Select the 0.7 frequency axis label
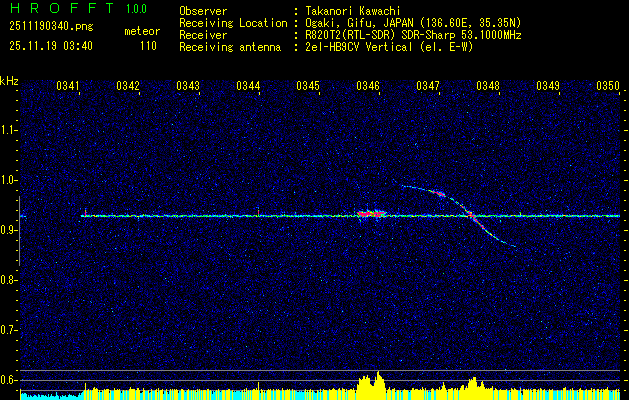Image resolution: width=629 pixels, height=400 pixels. [9, 329]
